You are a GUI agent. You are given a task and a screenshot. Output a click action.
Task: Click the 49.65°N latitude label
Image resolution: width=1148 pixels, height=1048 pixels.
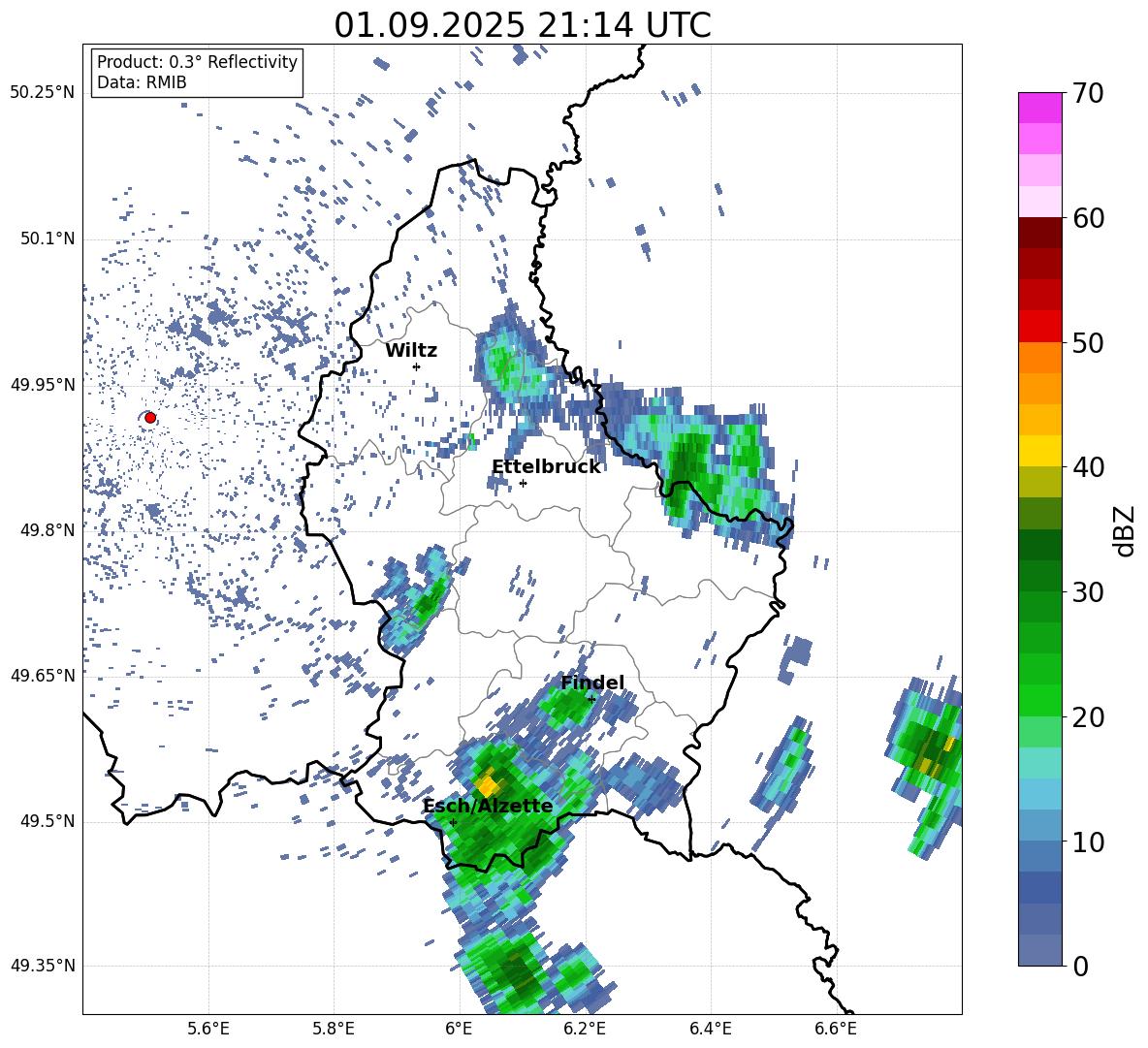[43, 675]
